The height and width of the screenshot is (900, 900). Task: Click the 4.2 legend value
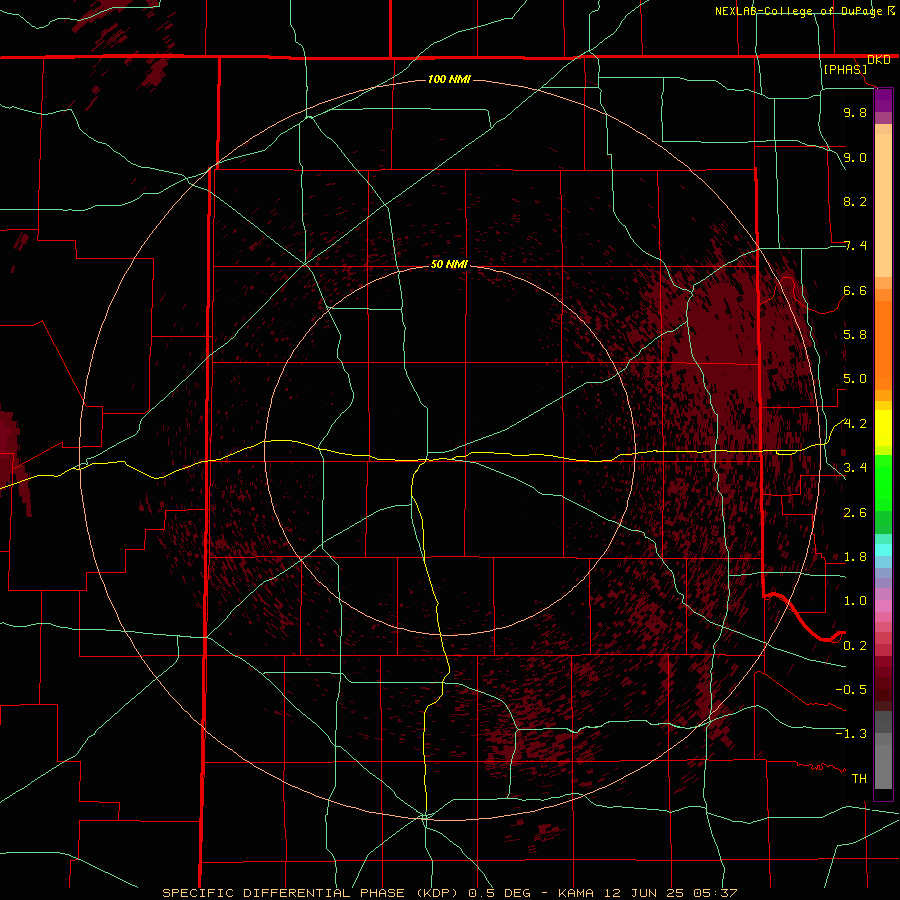coord(855,424)
